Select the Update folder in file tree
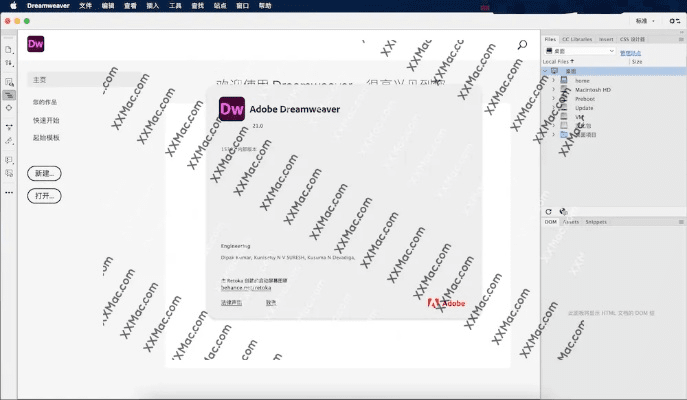The width and height of the screenshot is (687, 400). 584,107
